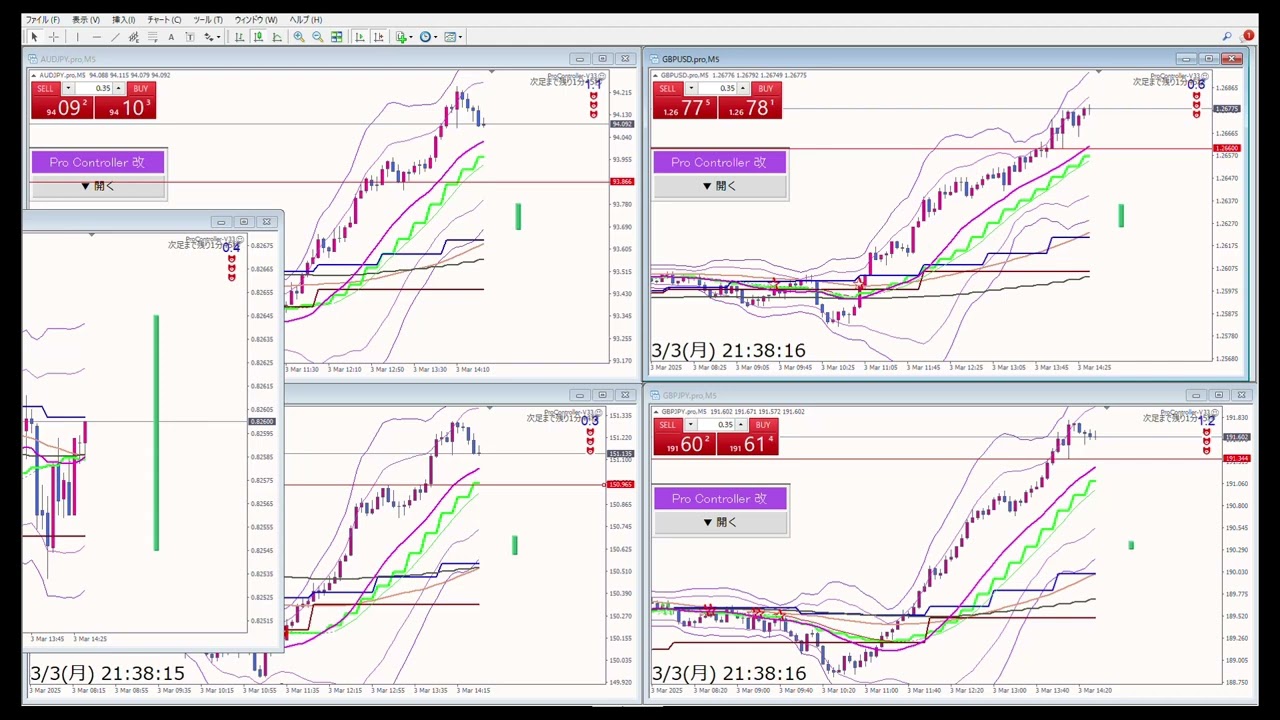Select the crosshair tool in toolbar
The height and width of the screenshot is (720, 1280).
point(53,37)
